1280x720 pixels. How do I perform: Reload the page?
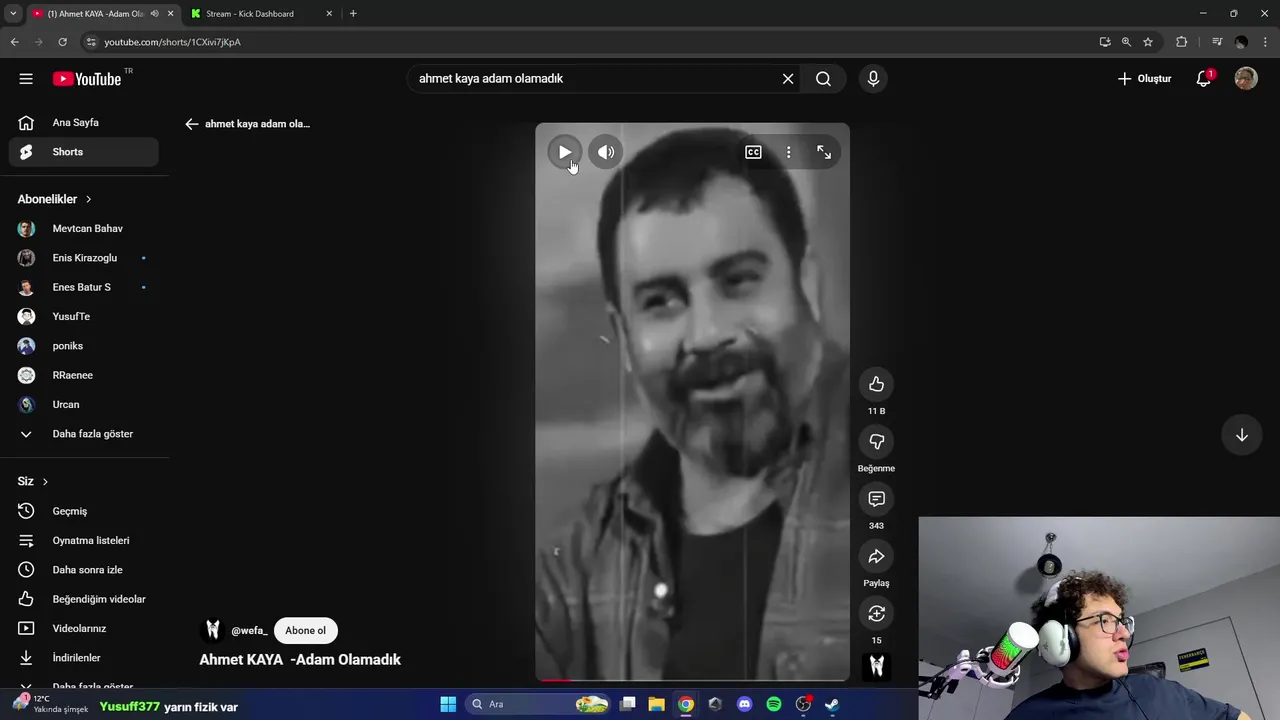click(x=62, y=42)
